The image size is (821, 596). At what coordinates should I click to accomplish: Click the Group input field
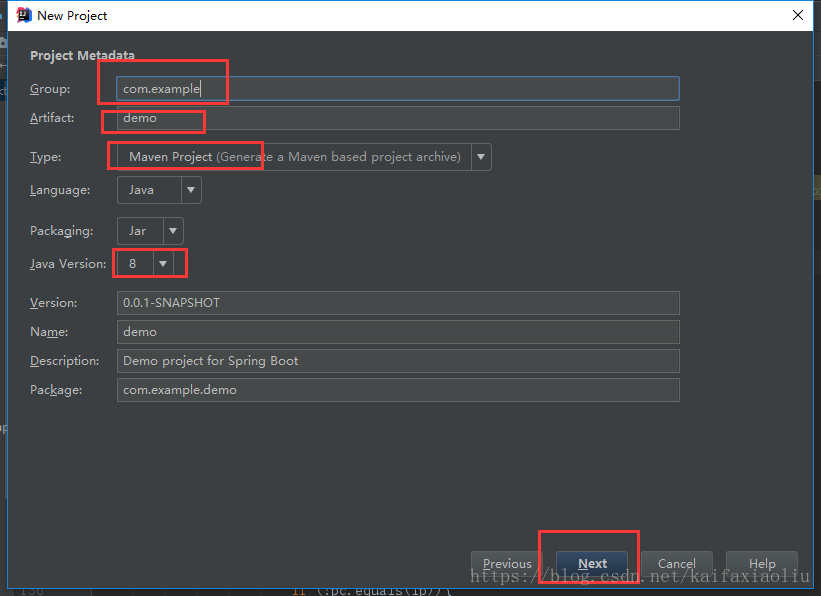tap(398, 89)
